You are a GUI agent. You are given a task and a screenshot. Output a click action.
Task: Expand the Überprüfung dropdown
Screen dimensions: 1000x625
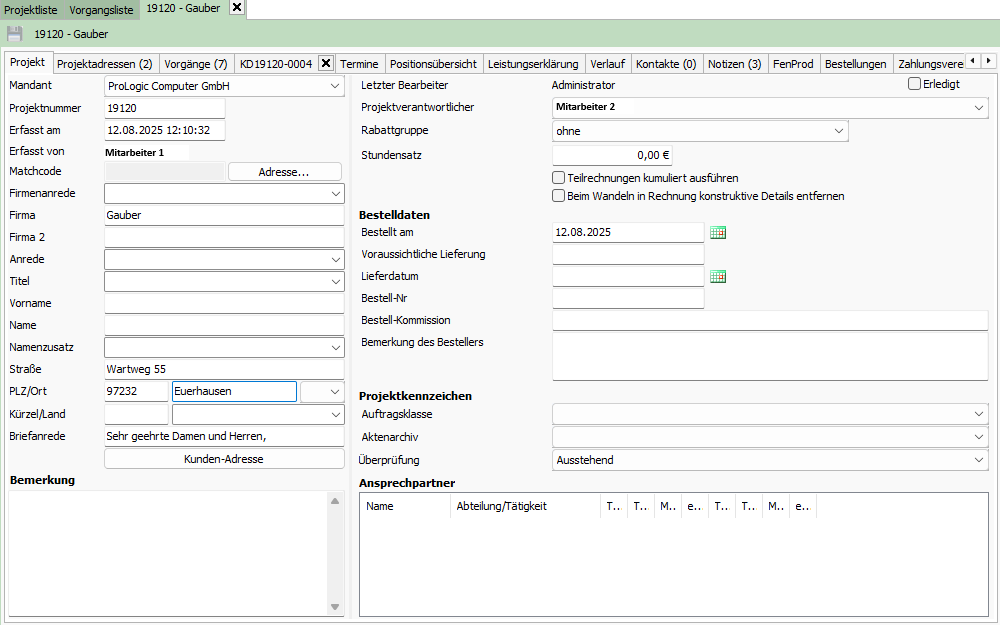click(x=977, y=460)
